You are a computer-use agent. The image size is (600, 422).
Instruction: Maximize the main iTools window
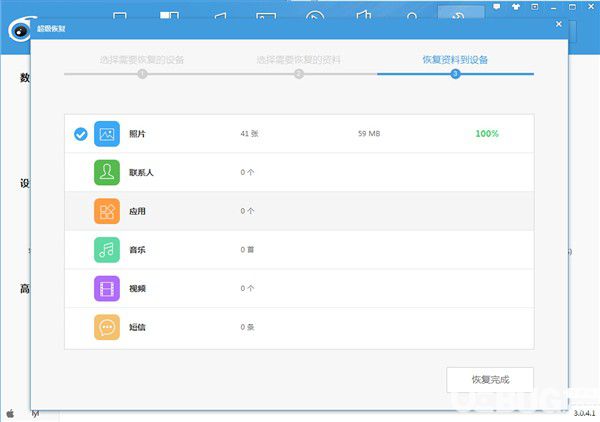[x=572, y=7]
